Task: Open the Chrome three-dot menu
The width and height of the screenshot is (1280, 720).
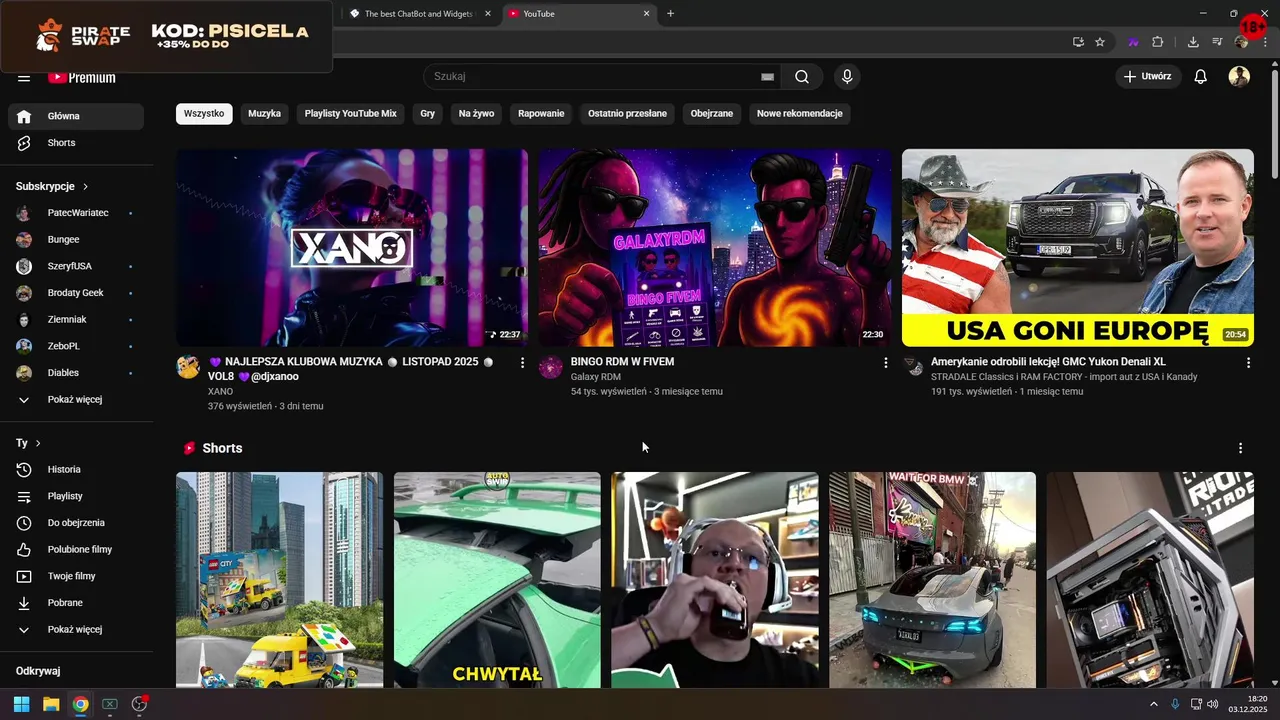Action: [1267, 42]
